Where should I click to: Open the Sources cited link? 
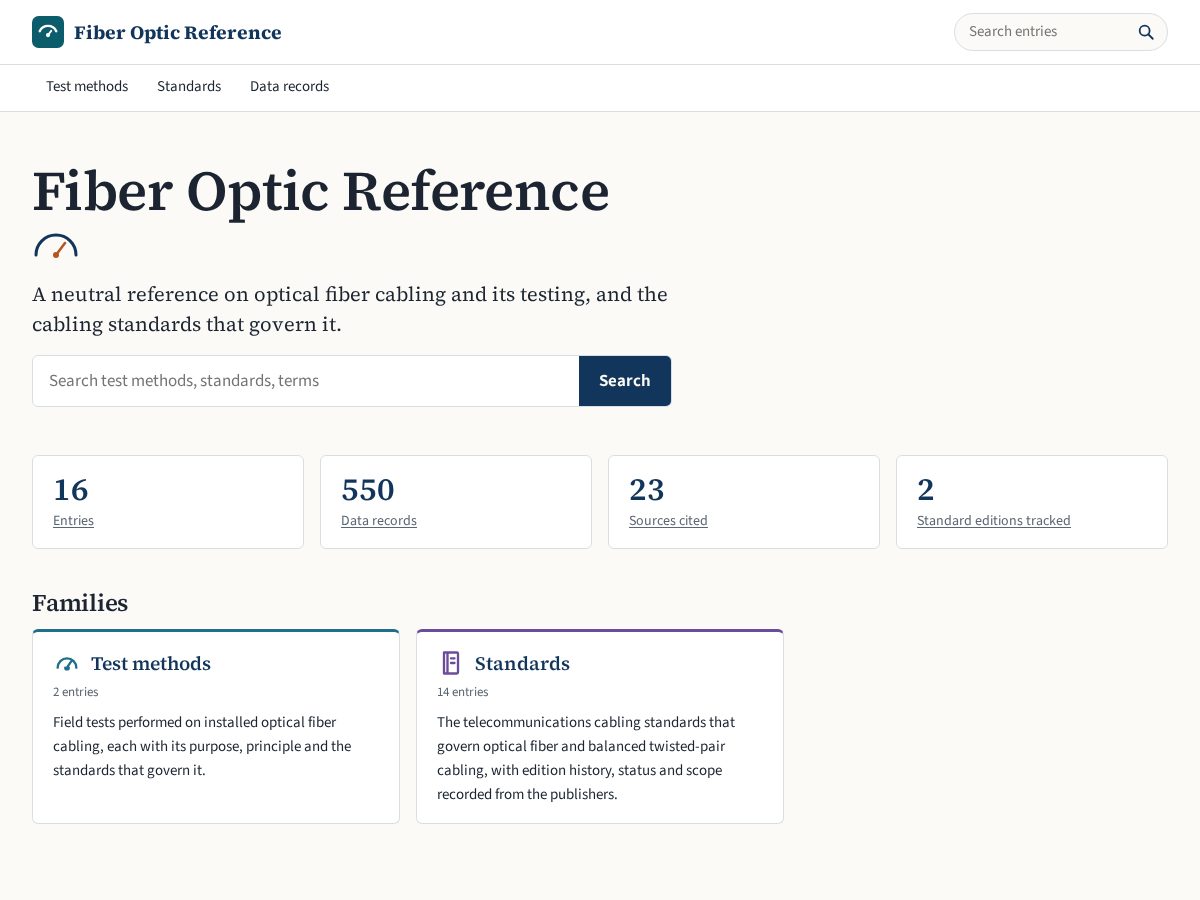coord(668,521)
